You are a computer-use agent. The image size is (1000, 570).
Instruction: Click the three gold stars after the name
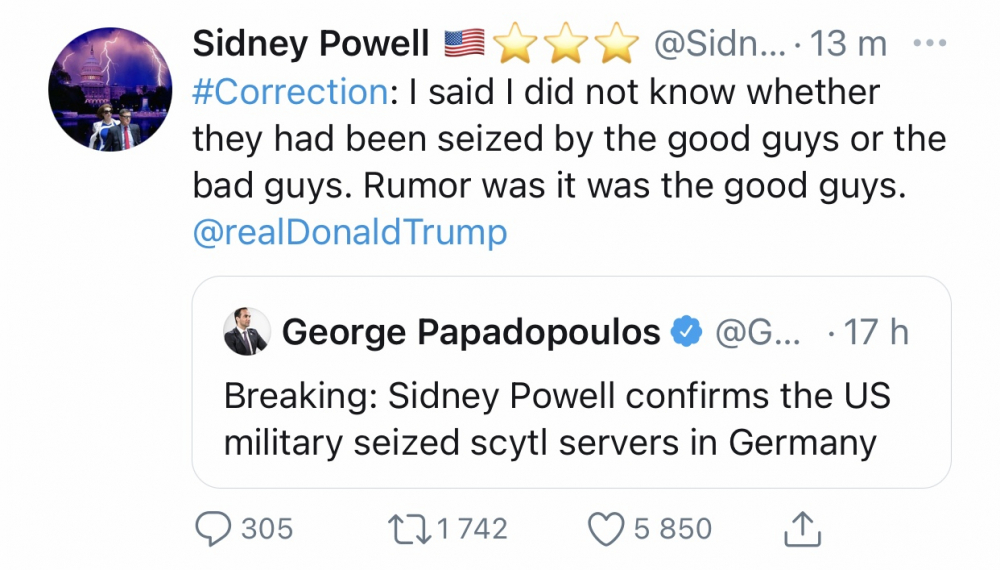click(x=567, y=44)
